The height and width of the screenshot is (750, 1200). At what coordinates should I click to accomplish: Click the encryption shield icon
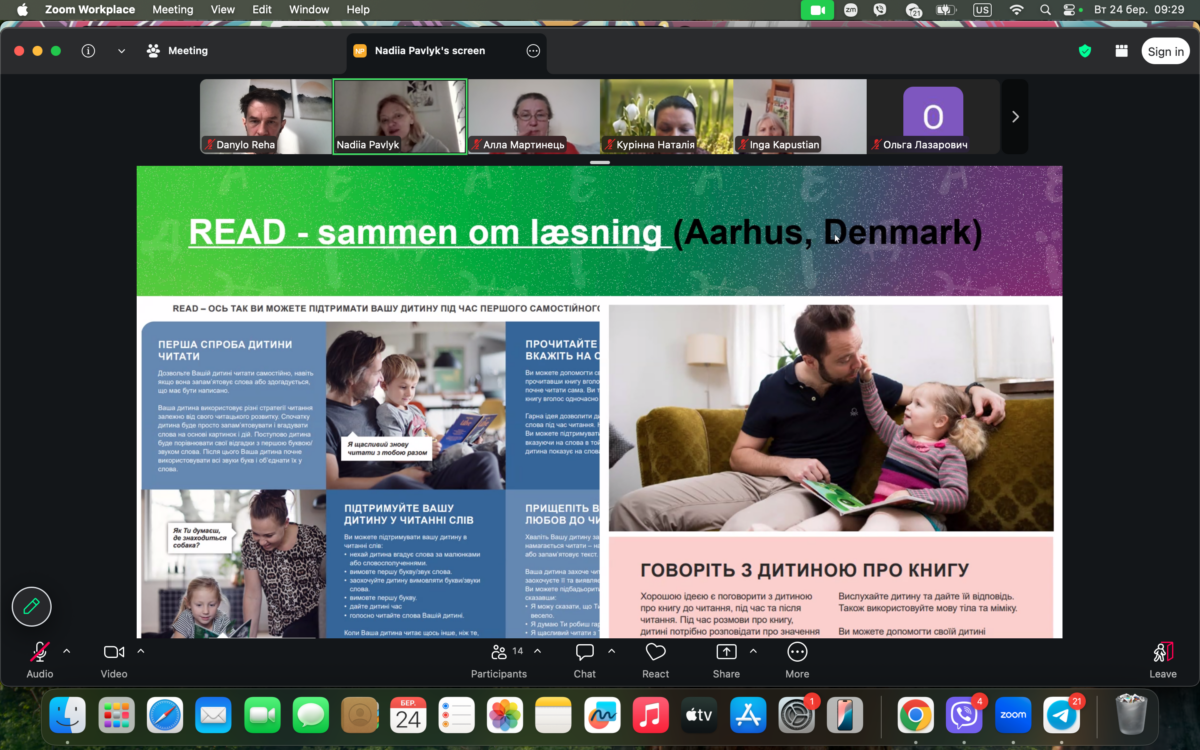(x=1085, y=51)
